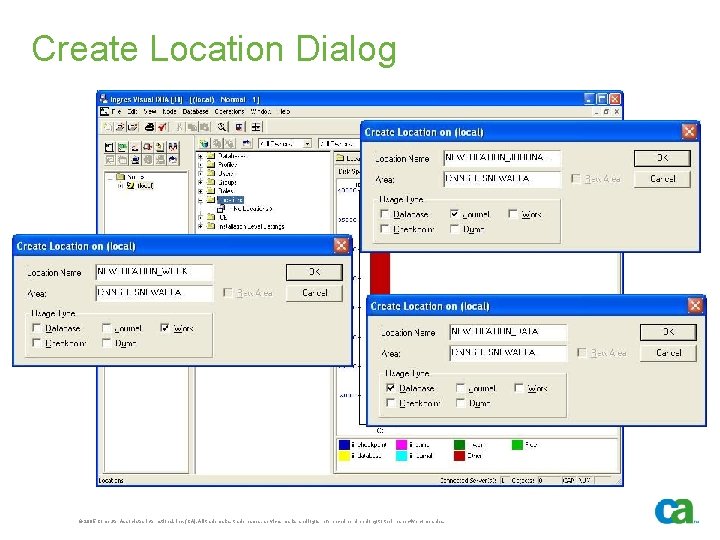Screen dimensions: 720x540
Task: Click the blue arrow icon in nodes toolbar
Action: click(173, 160)
